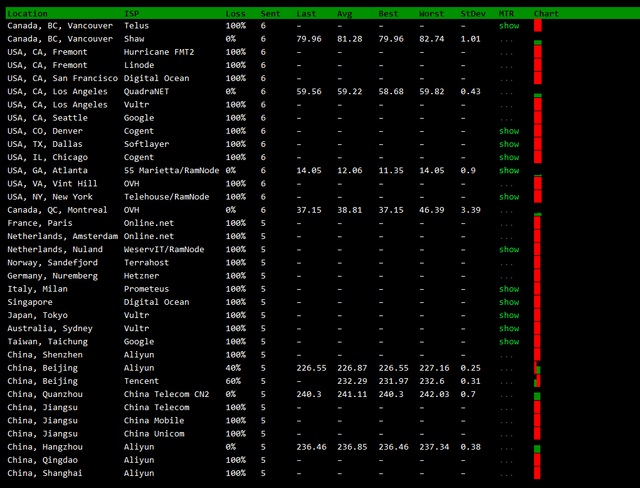Click the Best column header
This screenshot has width=640, height=488.
(x=388, y=13)
